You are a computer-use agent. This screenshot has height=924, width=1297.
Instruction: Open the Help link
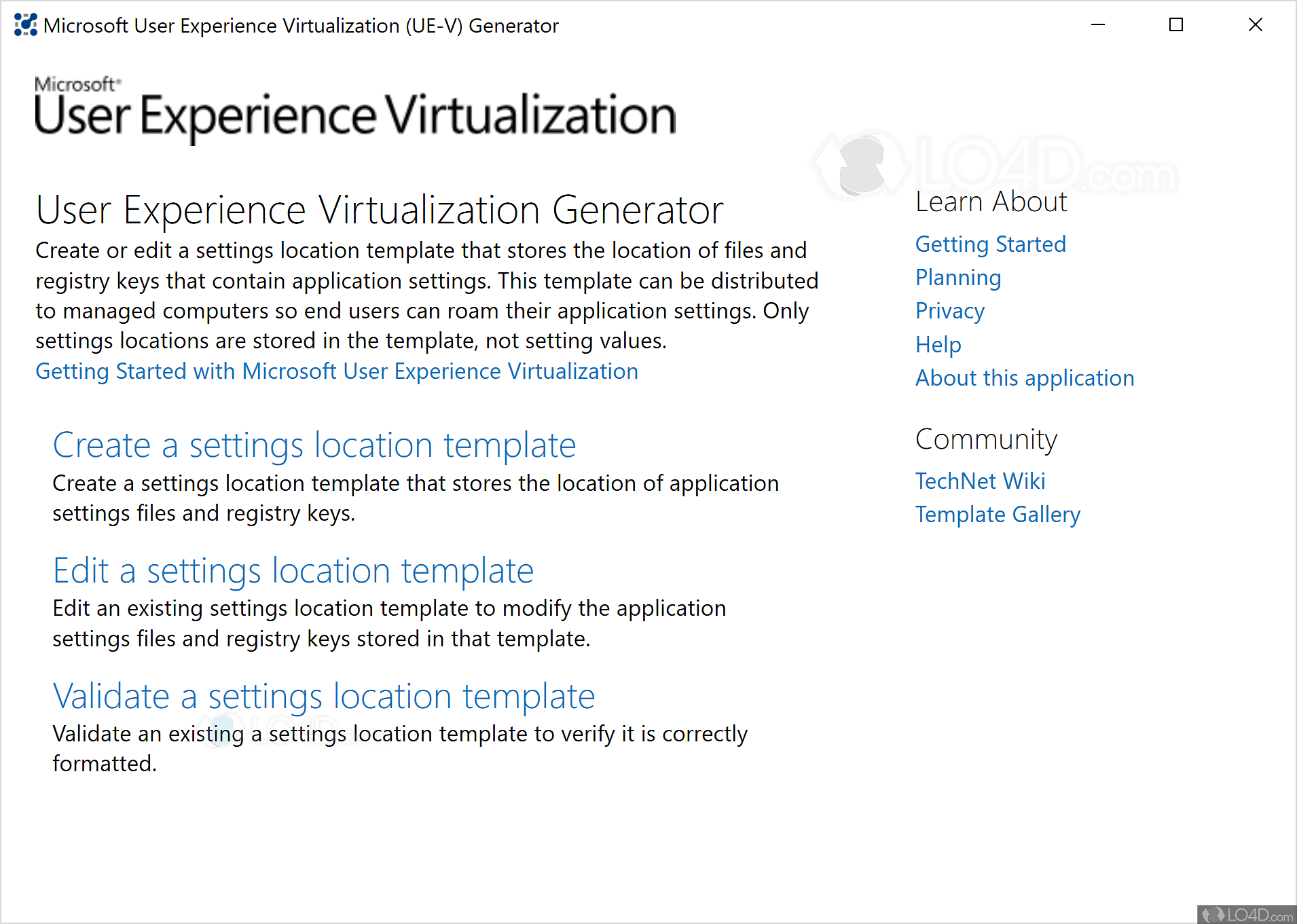pyautogui.click(x=938, y=345)
